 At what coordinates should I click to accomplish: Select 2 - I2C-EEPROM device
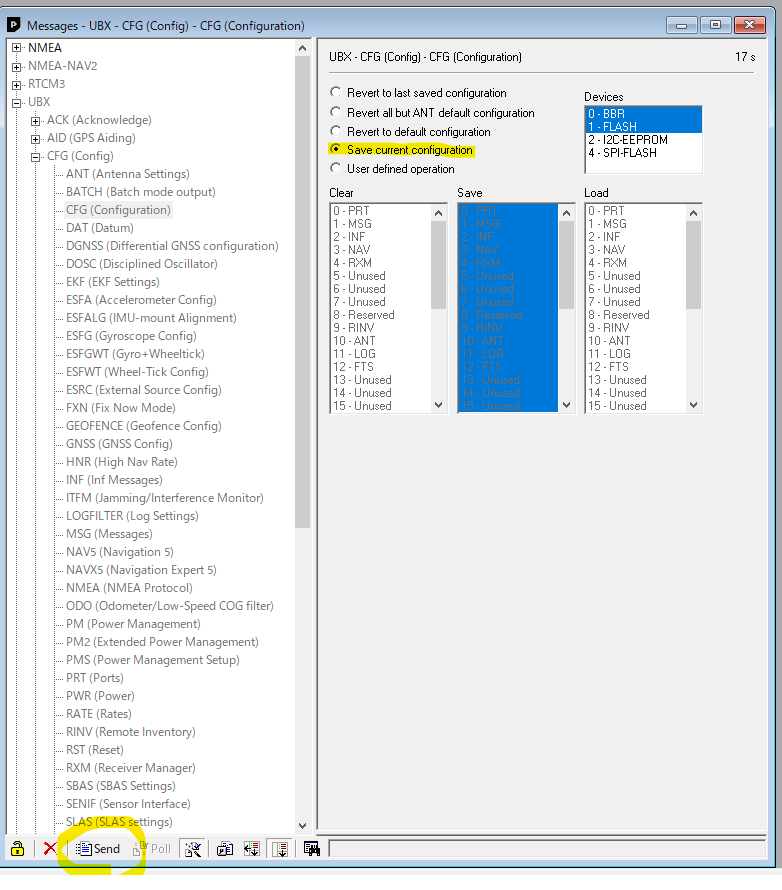(x=643, y=140)
